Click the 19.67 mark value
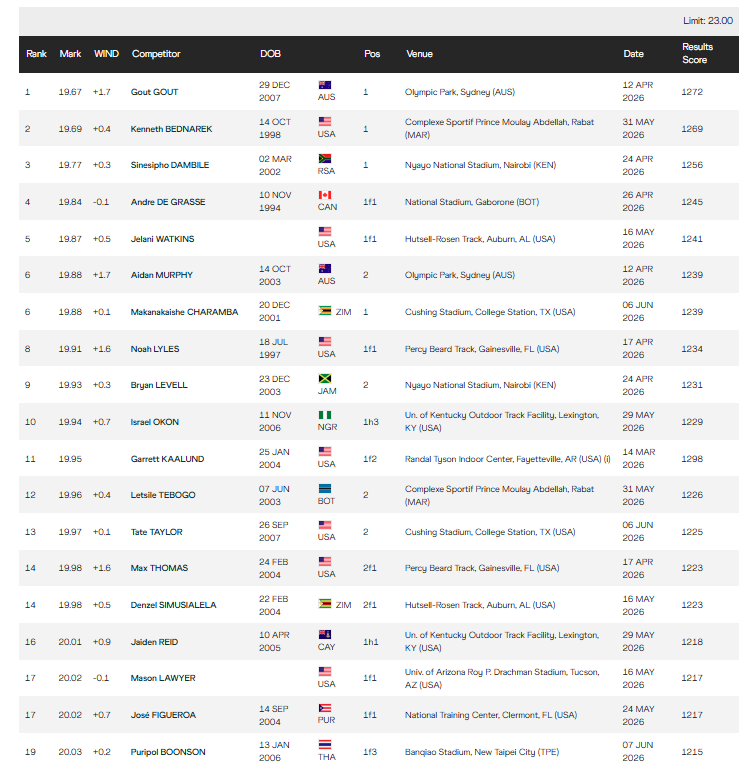Viewport: 746px width, 767px height. coord(70,92)
